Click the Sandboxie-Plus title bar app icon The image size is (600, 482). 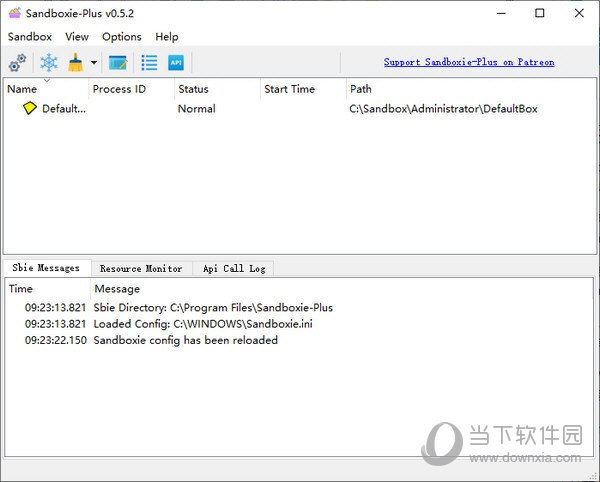[13, 13]
